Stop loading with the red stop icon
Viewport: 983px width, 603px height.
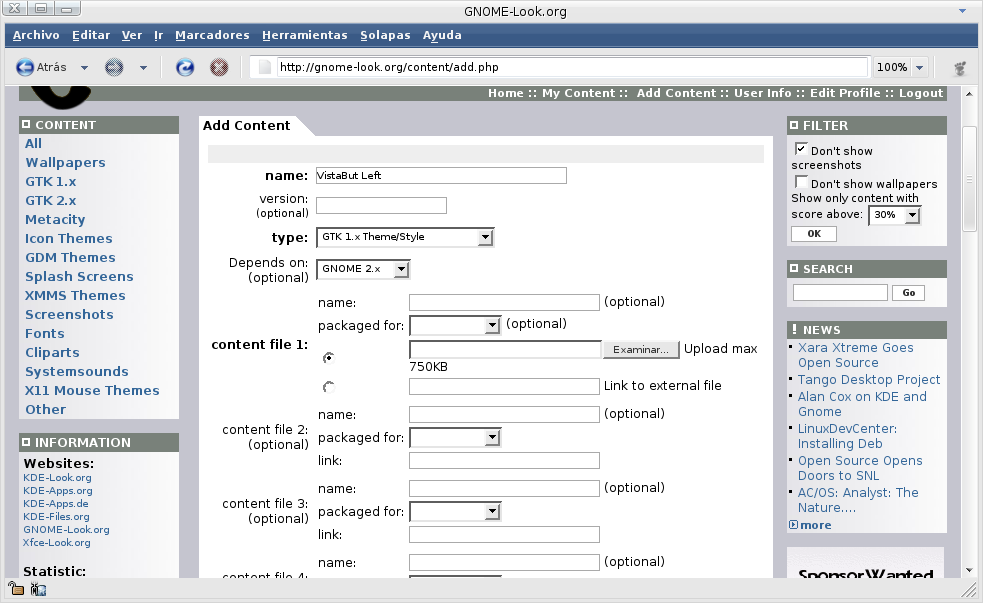219,67
